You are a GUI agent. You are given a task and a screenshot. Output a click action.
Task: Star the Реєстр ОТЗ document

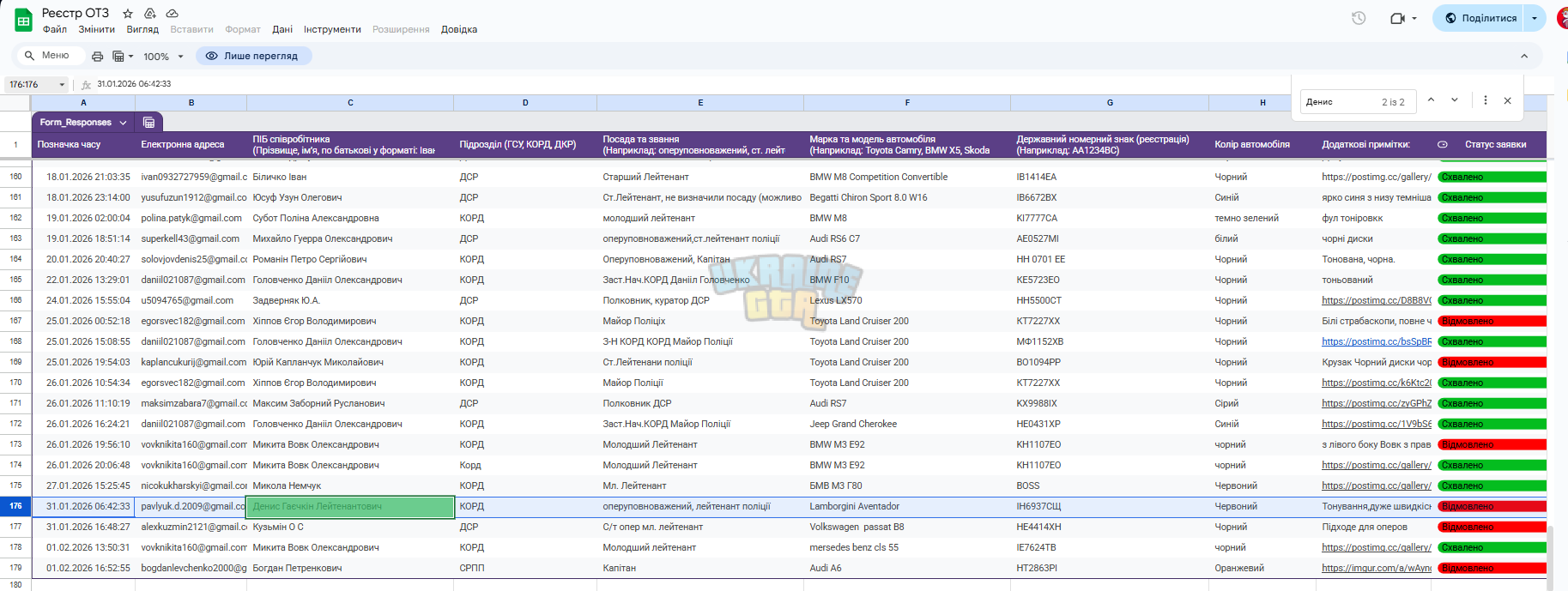click(x=128, y=14)
